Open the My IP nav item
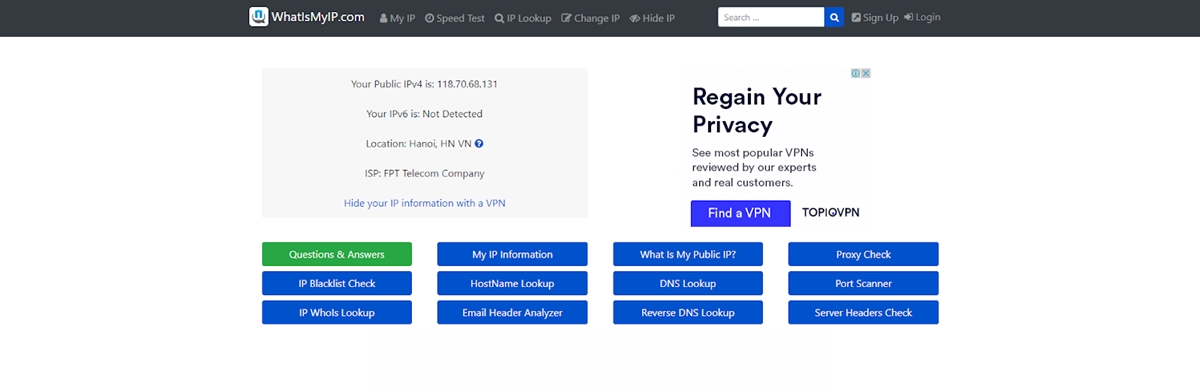Viewport: 1200px width, 392px height. coord(397,18)
